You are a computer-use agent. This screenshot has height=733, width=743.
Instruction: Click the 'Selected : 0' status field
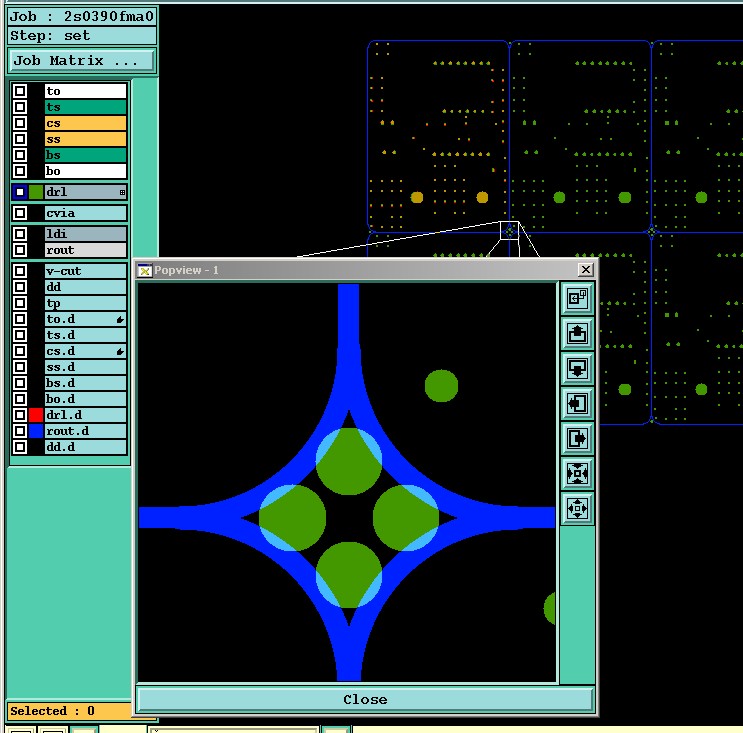(x=69, y=711)
